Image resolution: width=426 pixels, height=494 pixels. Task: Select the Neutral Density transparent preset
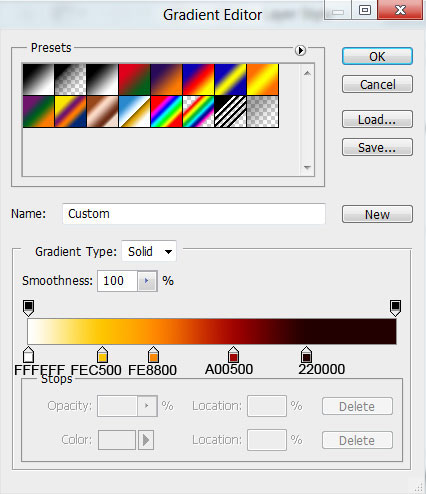click(x=262, y=112)
